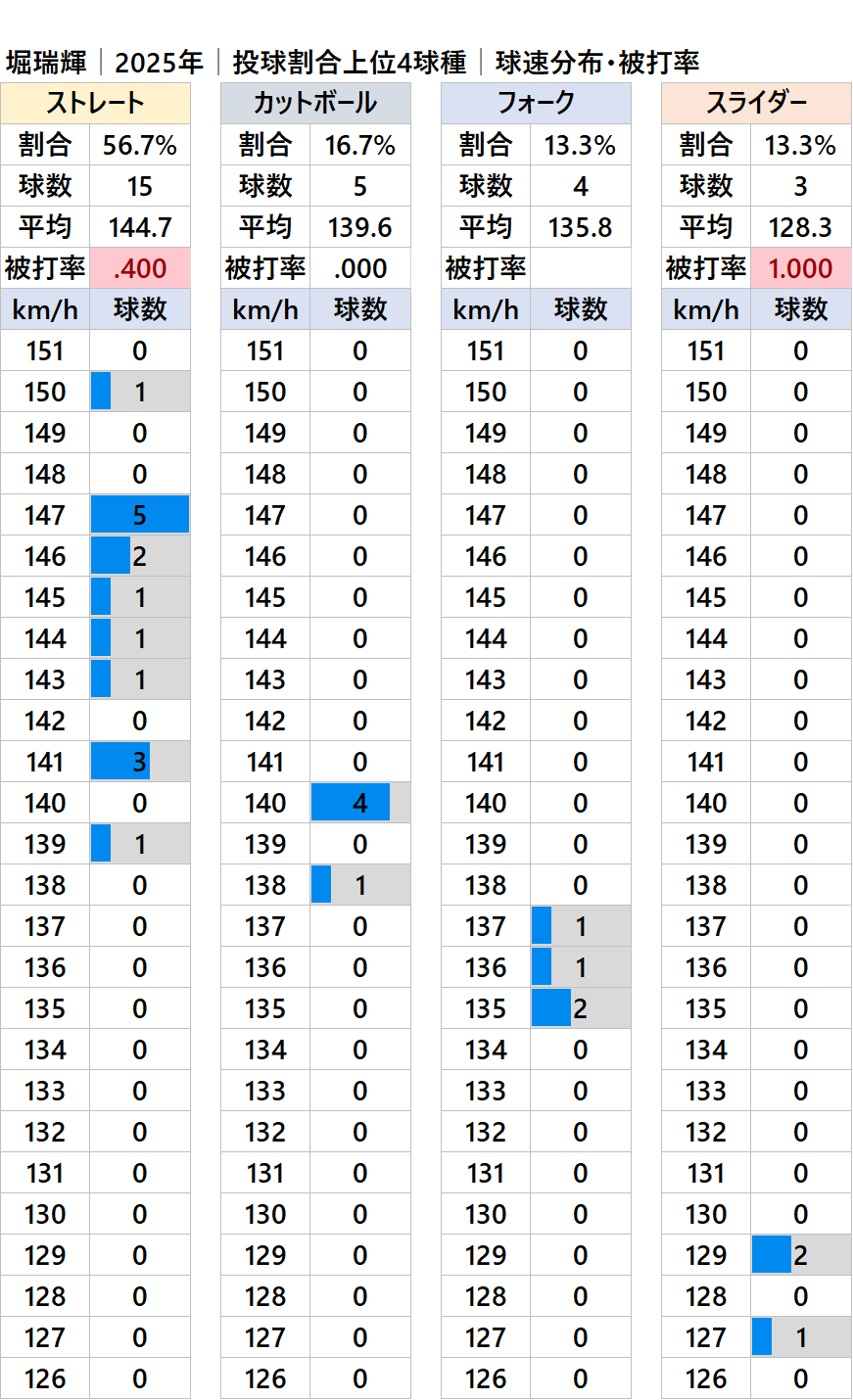Click the ストレート pitch type header
Viewport: 853px width, 1400px height.
(95, 104)
